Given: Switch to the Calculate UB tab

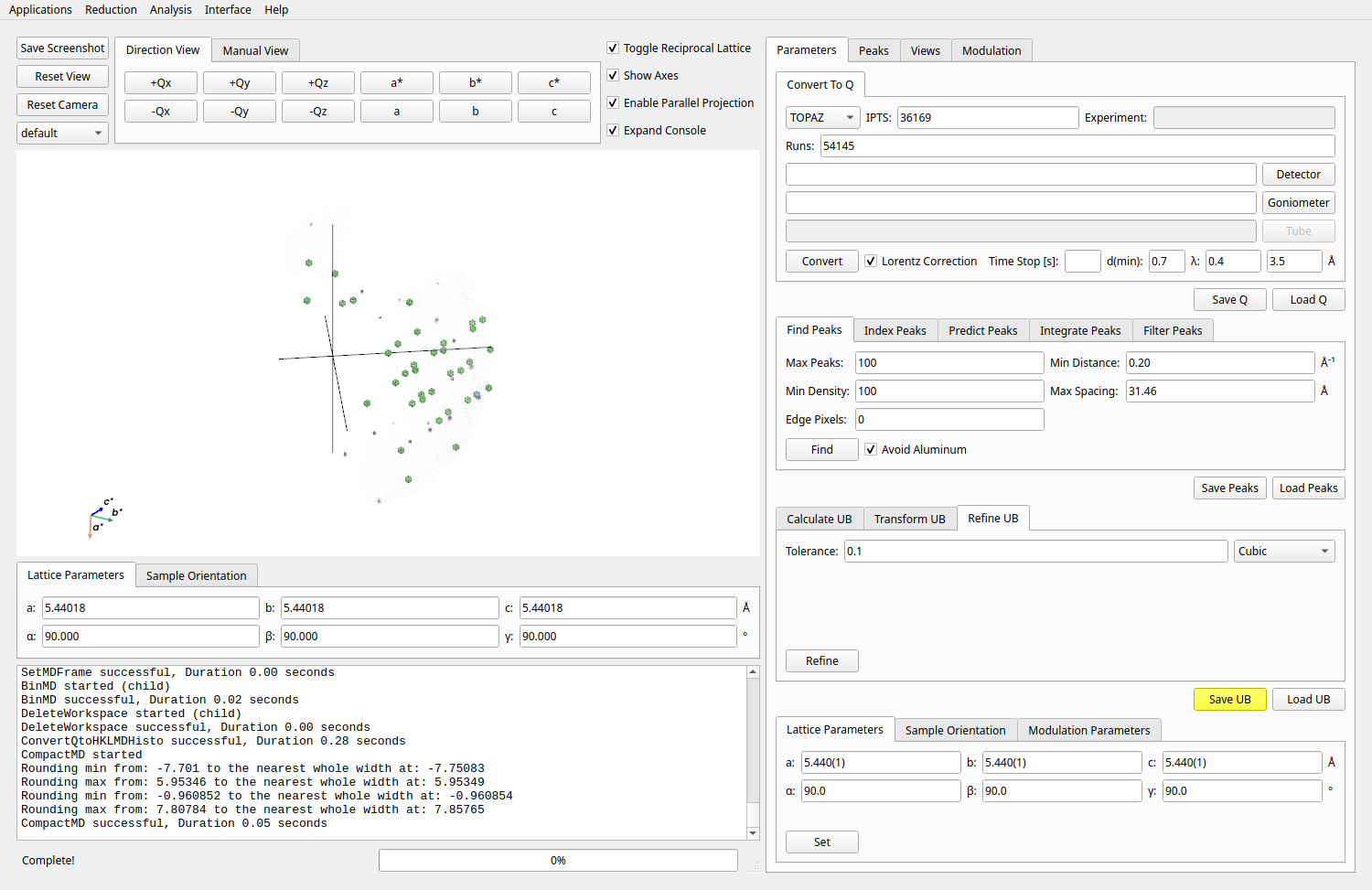Looking at the screenshot, I should [x=820, y=519].
